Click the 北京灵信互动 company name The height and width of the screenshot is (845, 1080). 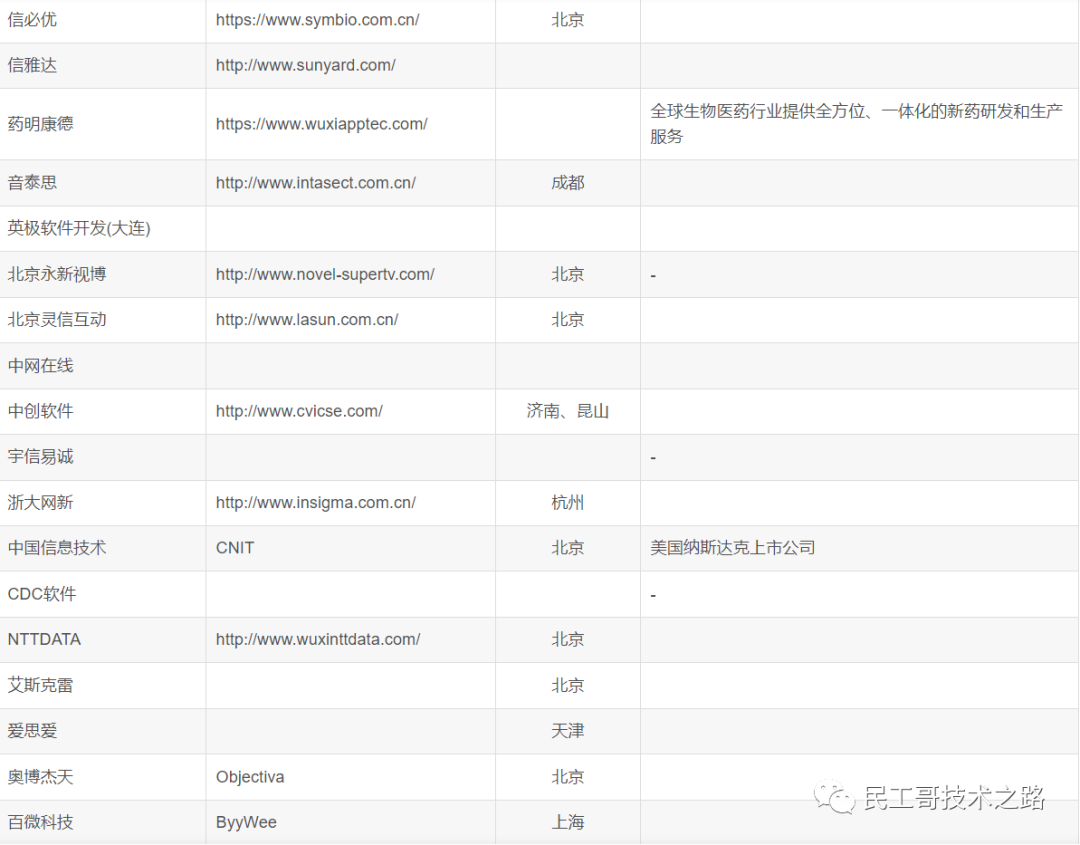tap(56, 320)
